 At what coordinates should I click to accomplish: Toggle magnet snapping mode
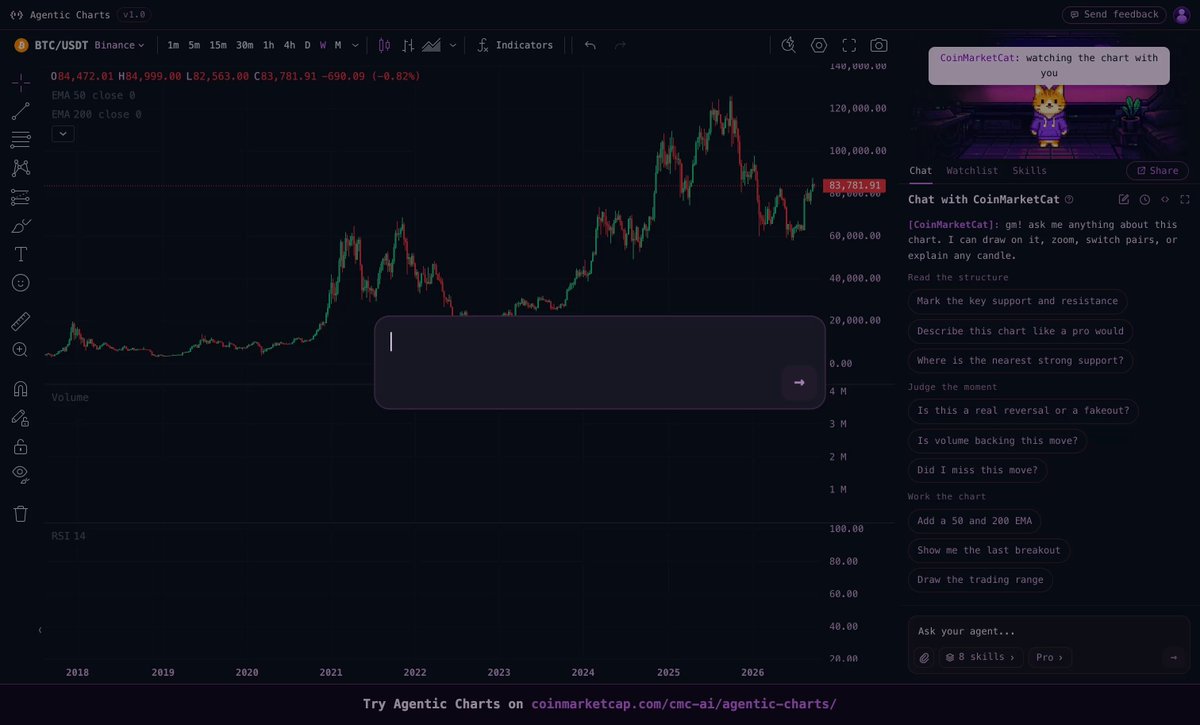[20, 388]
